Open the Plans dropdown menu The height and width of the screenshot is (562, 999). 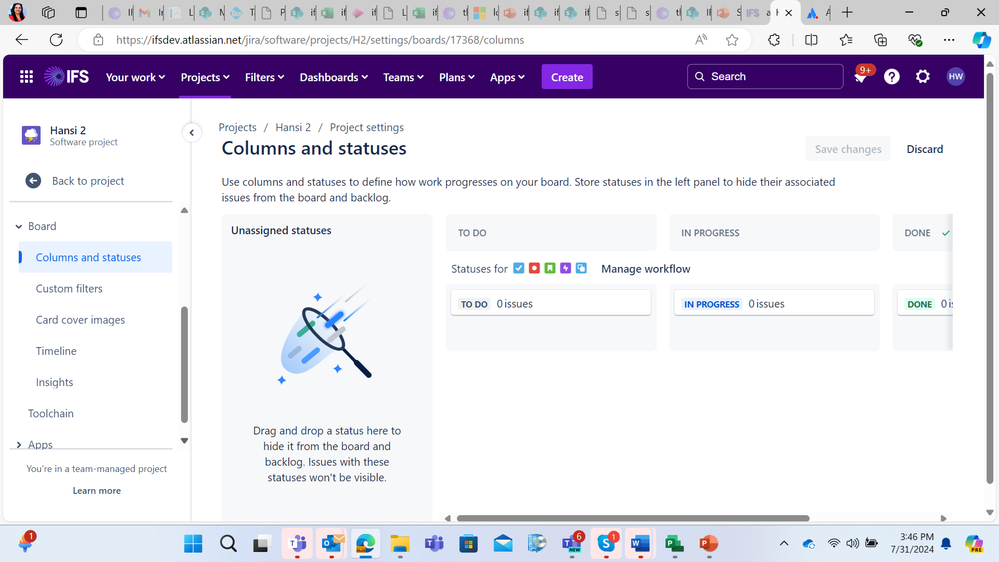pos(457,77)
